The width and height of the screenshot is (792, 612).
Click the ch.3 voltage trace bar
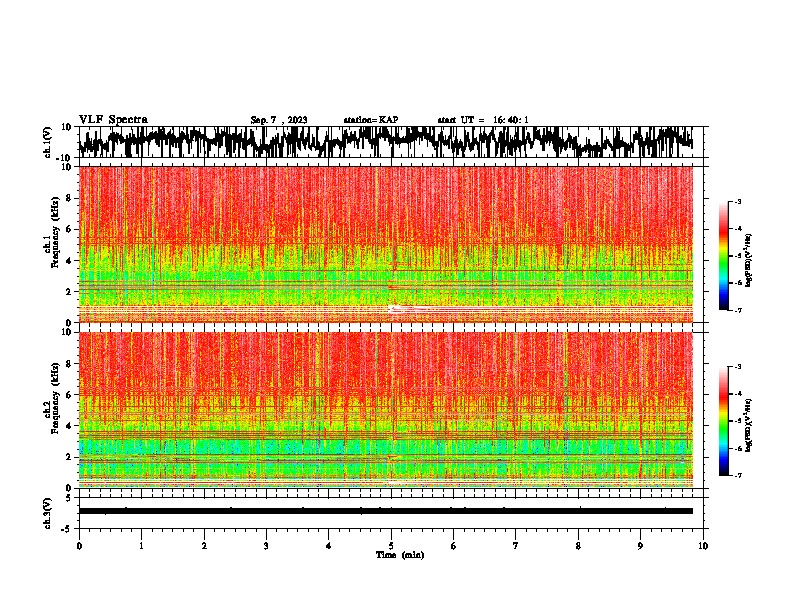(x=386, y=511)
